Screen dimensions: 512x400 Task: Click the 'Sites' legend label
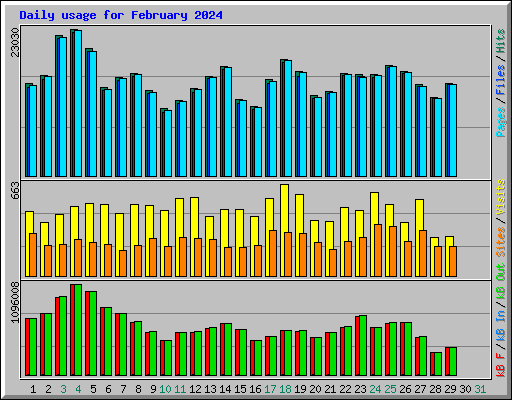pyautogui.click(x=501, y=242)
